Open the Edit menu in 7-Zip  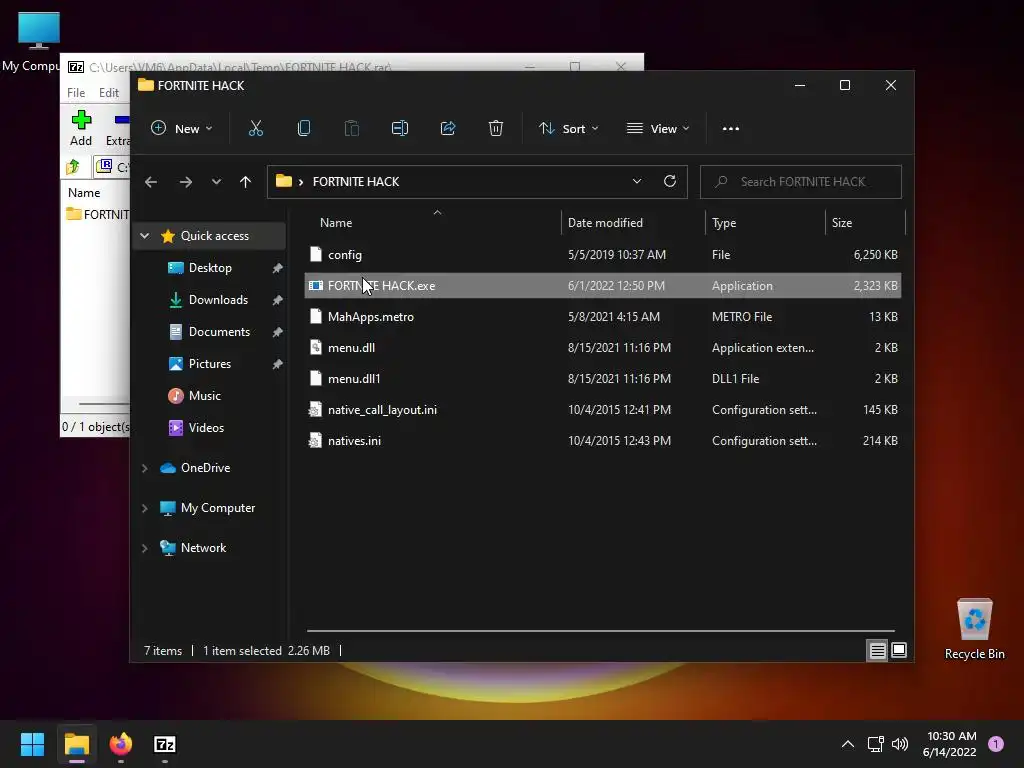point(108,93)
